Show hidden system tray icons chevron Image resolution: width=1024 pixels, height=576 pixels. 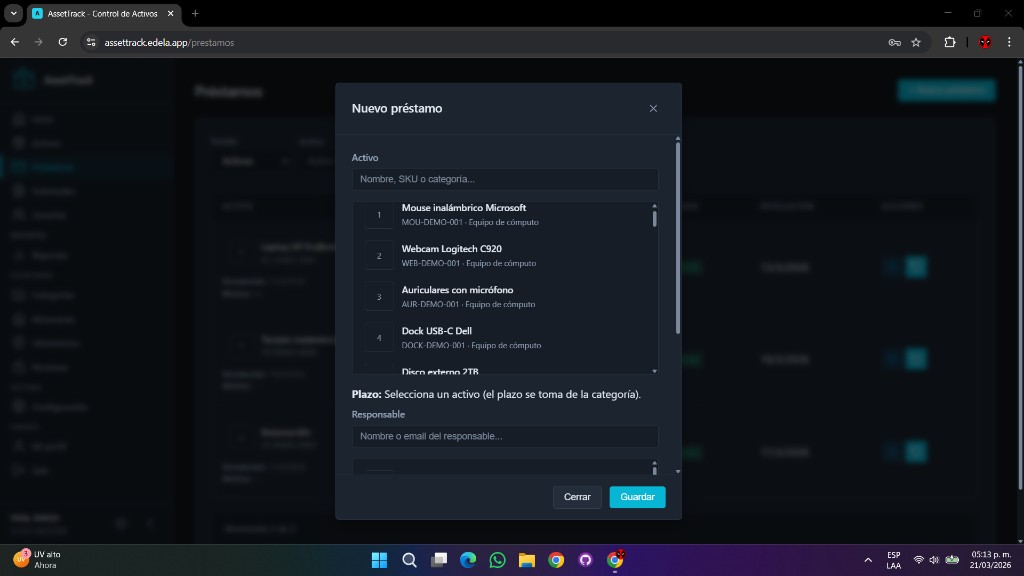[x=867, y=560]
